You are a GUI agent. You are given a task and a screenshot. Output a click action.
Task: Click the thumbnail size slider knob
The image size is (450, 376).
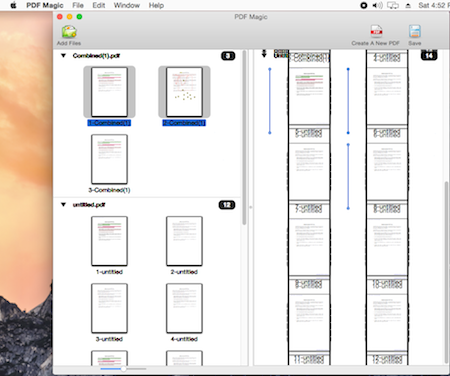point(123,369)
